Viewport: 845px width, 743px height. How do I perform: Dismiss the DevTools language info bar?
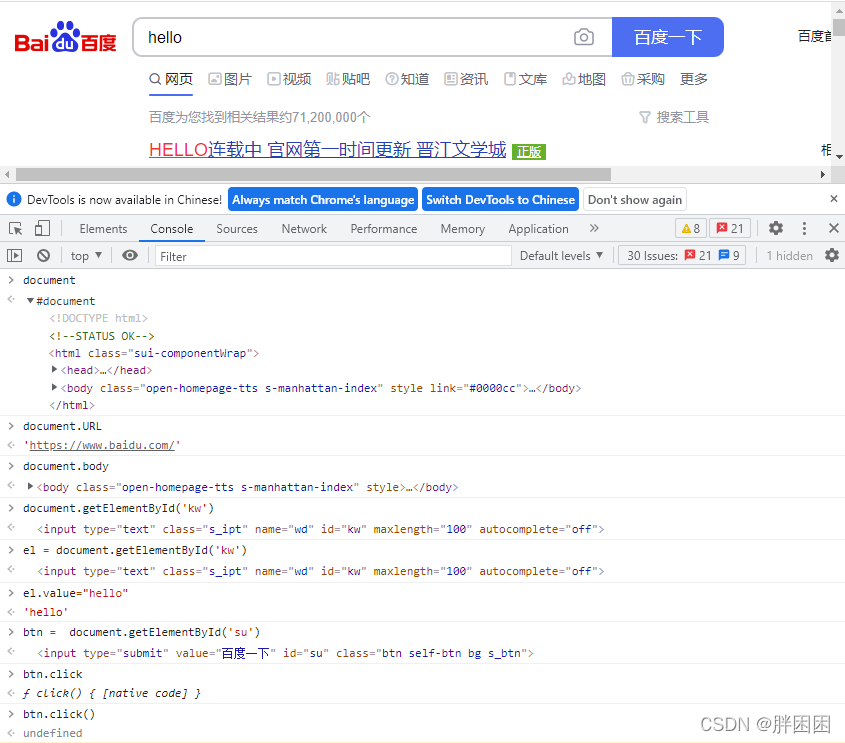tap(834, 199)
